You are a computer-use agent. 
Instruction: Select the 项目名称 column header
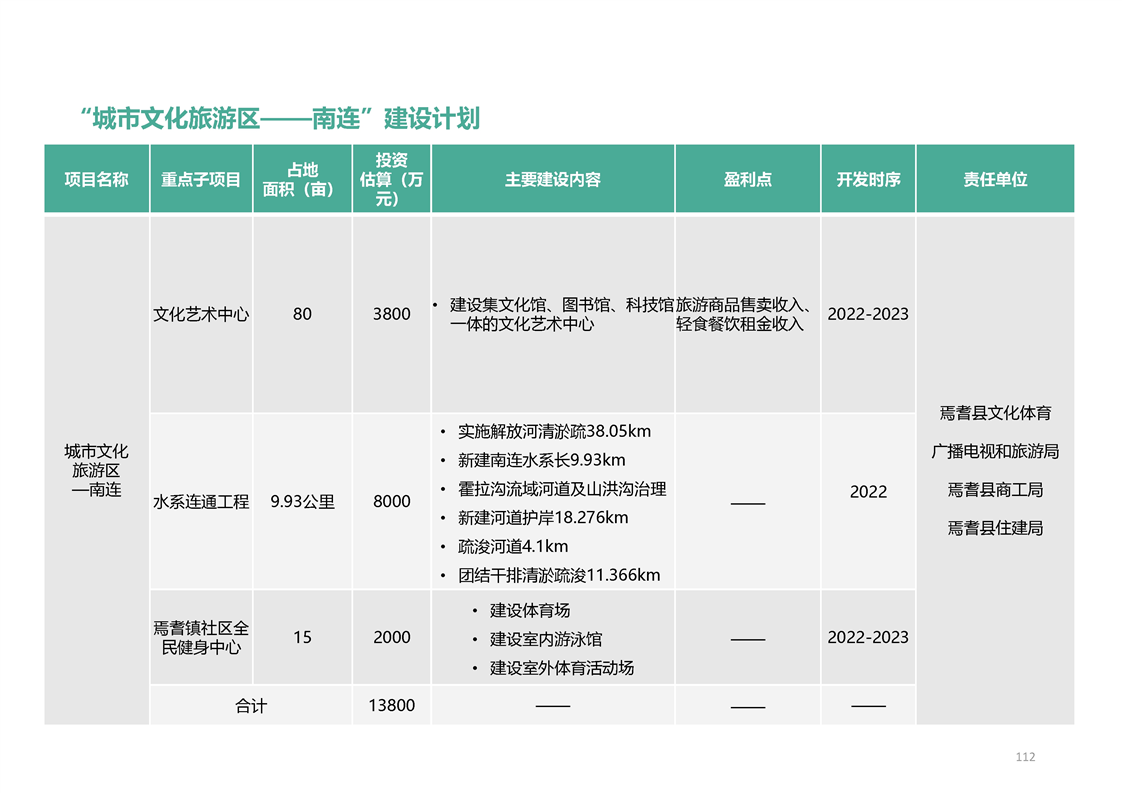pyautogui.click(x=97, y=179)
